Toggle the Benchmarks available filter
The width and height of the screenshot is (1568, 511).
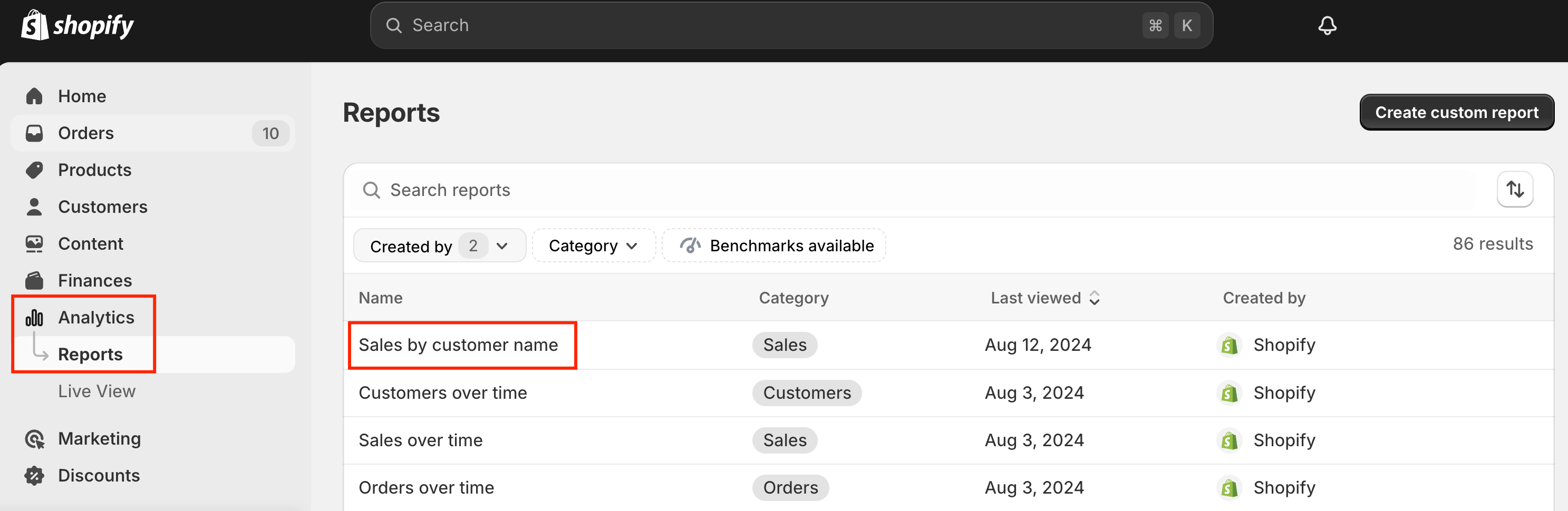coord(773,246)
